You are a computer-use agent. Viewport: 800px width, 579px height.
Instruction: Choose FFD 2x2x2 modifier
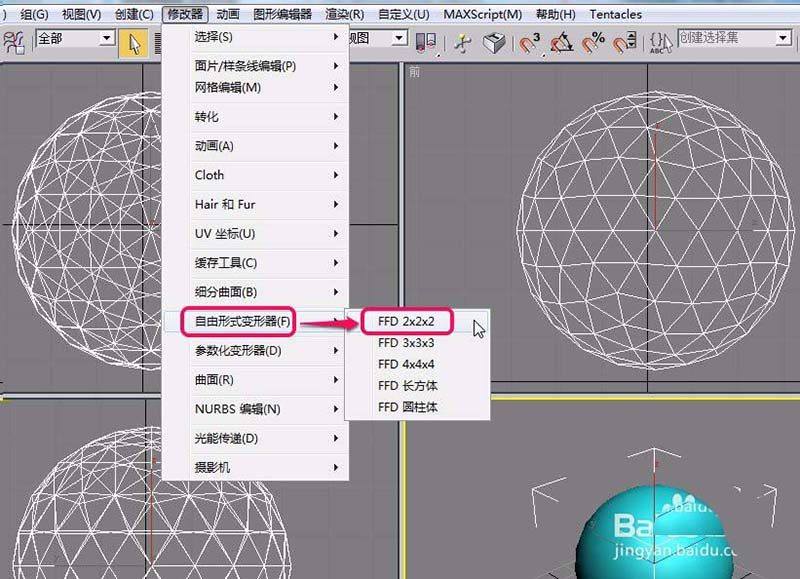point(417,321)
